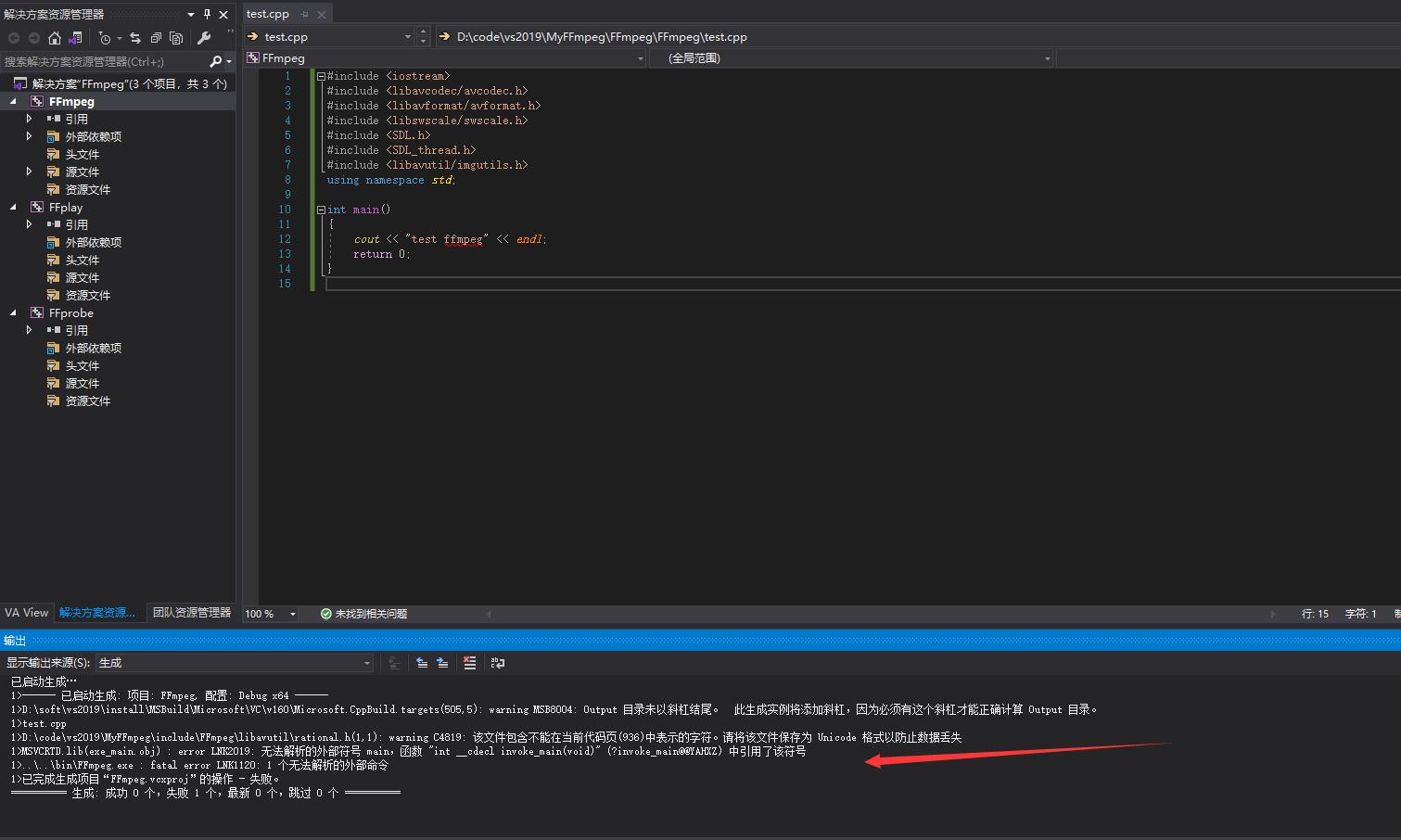Viewport: 1401px width, 840px height.
Task: Open the global scope (全局范围) dropdown
Action: [1047, 58]
